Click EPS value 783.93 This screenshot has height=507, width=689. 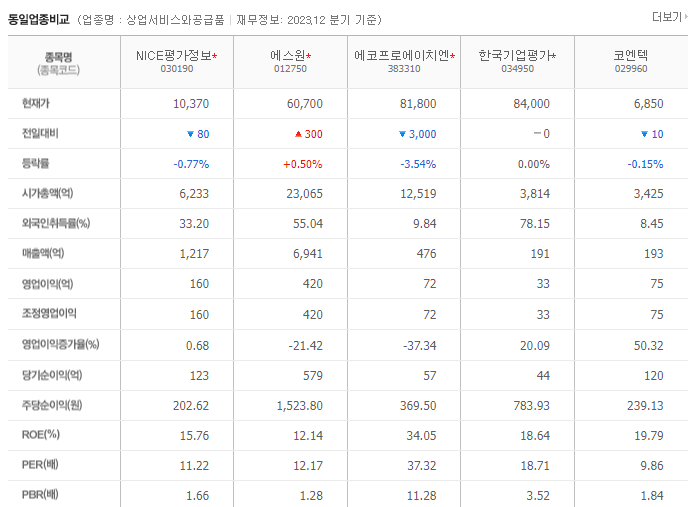pyautogui.click(x=531, y=406)
